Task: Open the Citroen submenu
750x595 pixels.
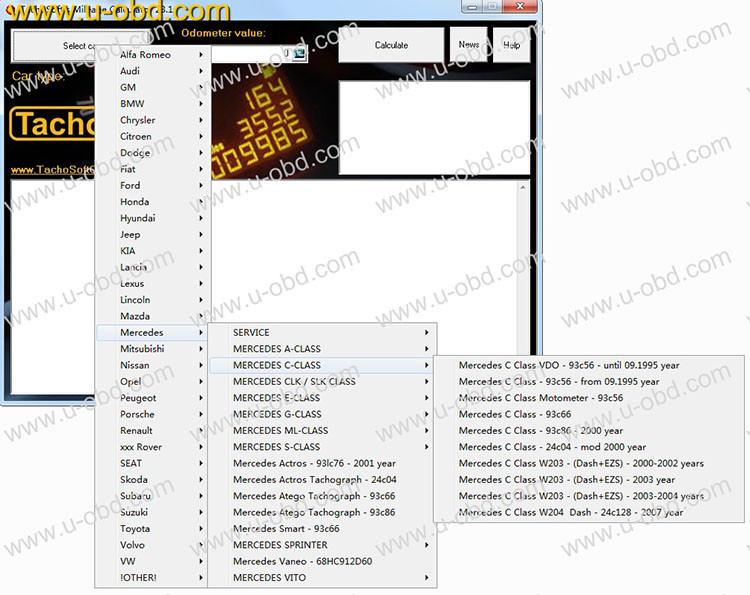Action: (x=153, y=136)
